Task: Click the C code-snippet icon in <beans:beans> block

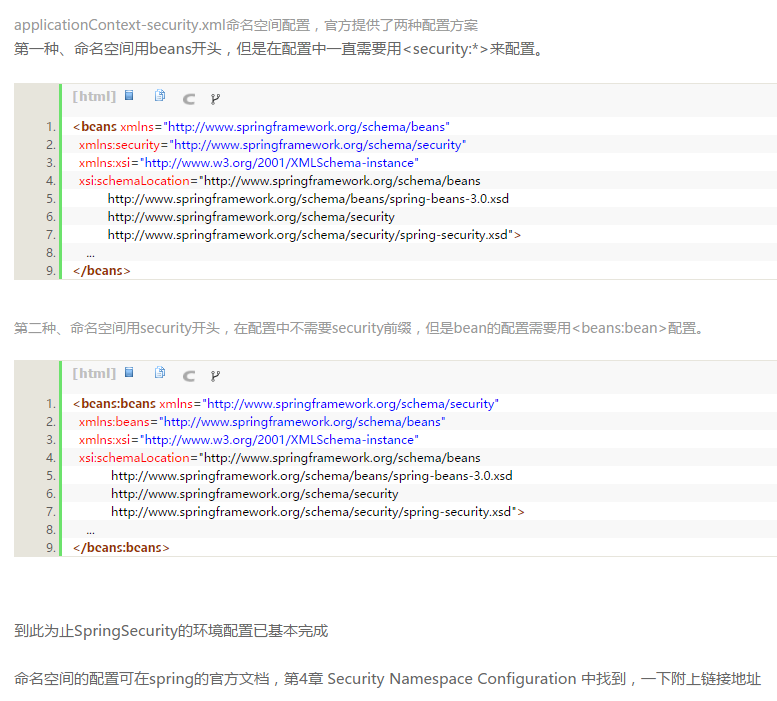Action: pos(189,376)
